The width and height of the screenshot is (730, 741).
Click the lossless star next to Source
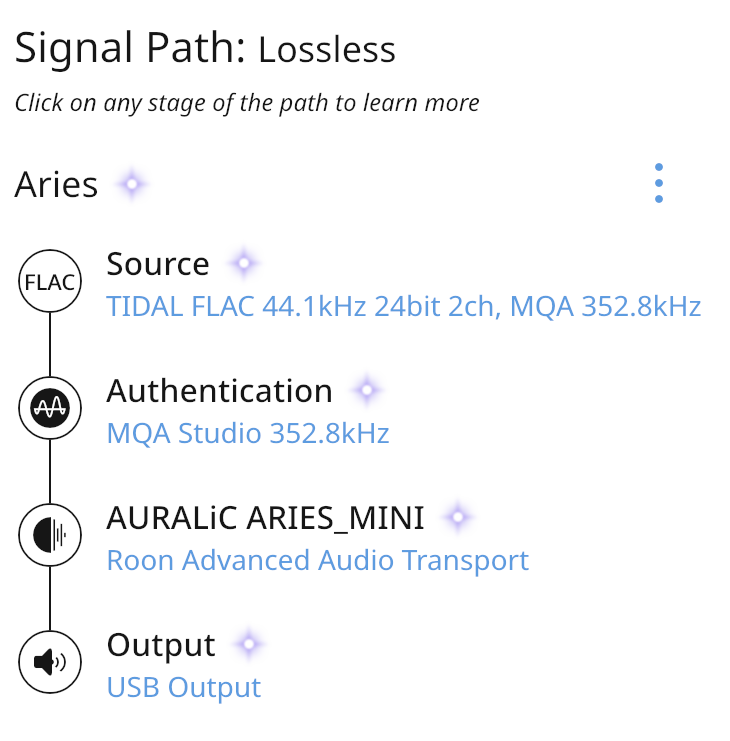coord(244,263)
